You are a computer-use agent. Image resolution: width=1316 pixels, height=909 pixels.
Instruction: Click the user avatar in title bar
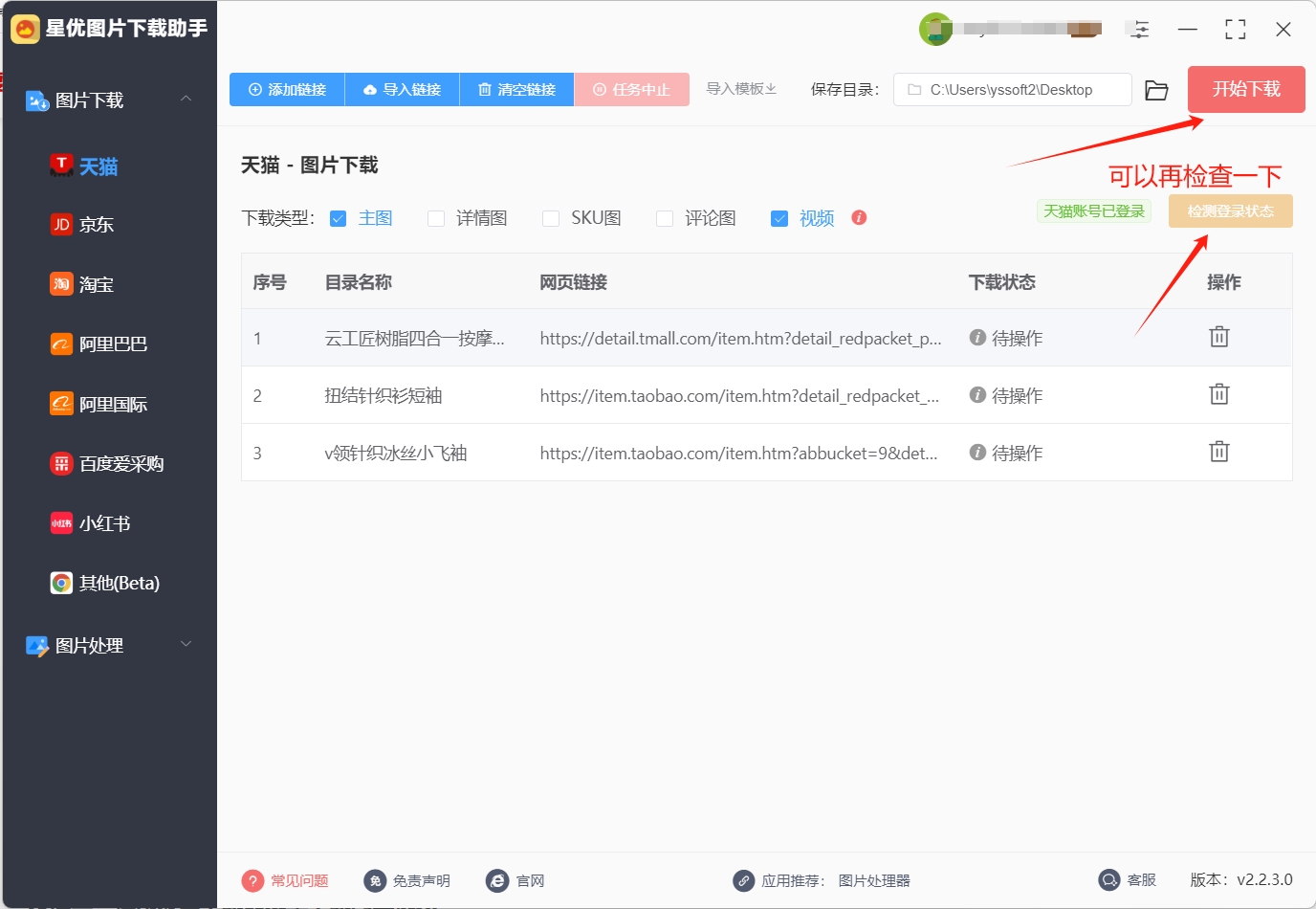pos(935,30)
